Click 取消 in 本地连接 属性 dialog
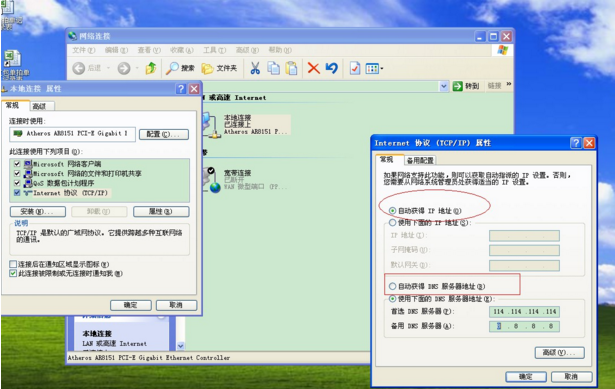The width and height of the screenshot is (615, 389). 176,305
